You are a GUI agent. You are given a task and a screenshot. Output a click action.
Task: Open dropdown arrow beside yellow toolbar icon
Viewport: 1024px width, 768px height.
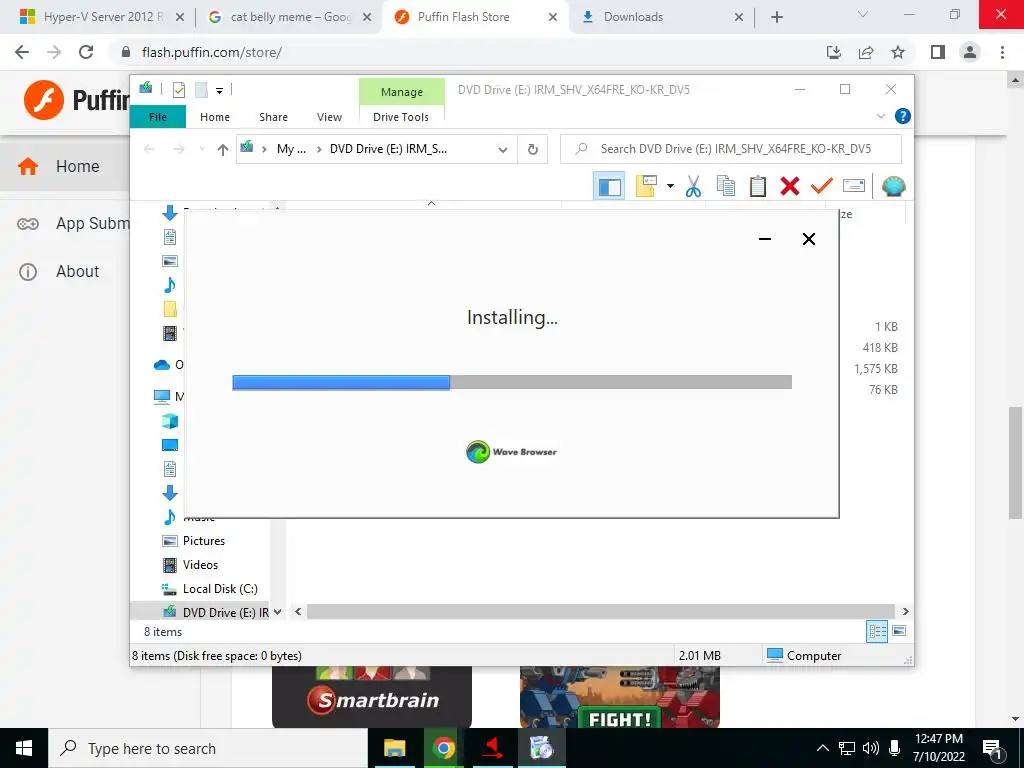click(670, 187)
